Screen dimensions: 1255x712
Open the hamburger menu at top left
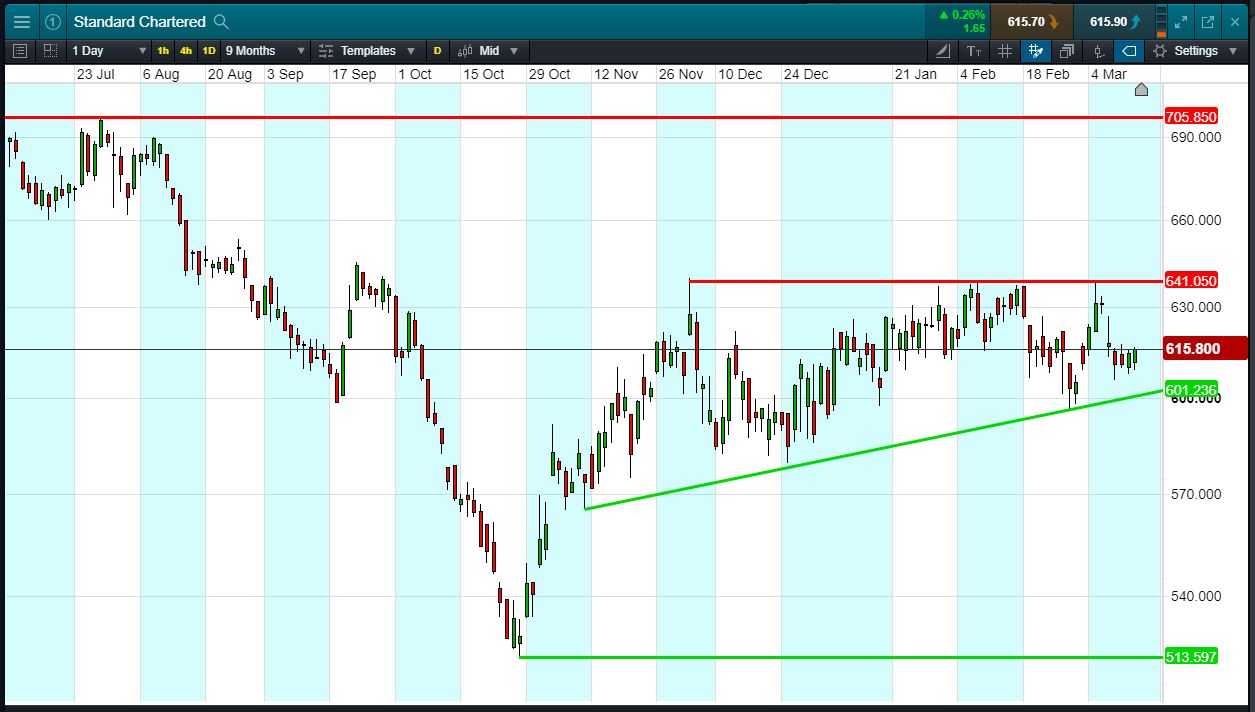click(x=22, y=21)
